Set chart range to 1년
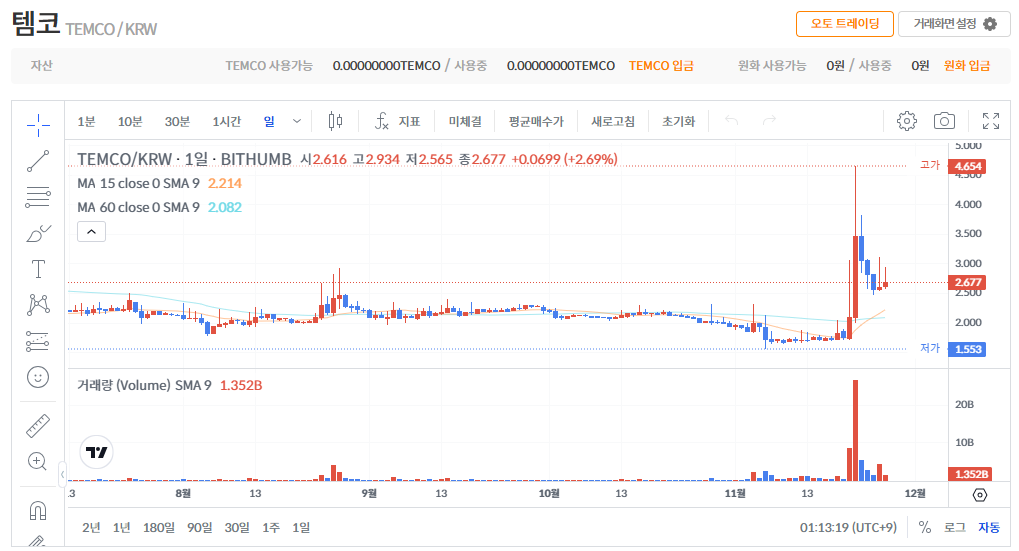This screenshot has width=1019, height=551. pyautogui.click(x=122, y=528)
